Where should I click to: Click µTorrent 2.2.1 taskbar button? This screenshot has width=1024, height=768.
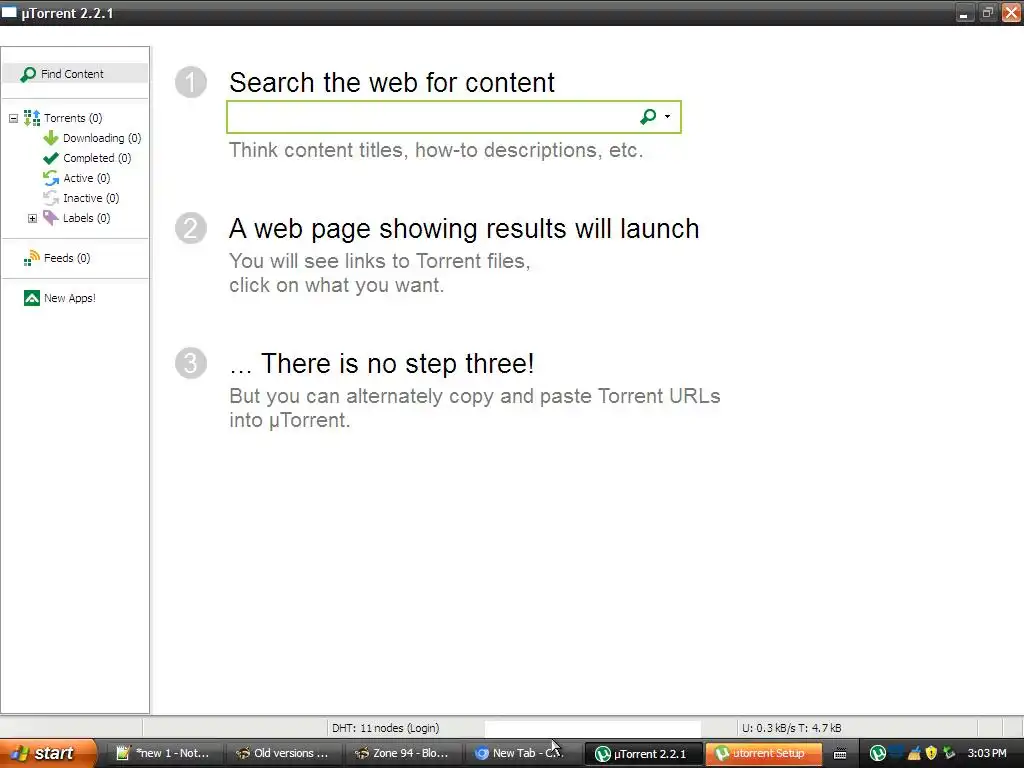643,754
